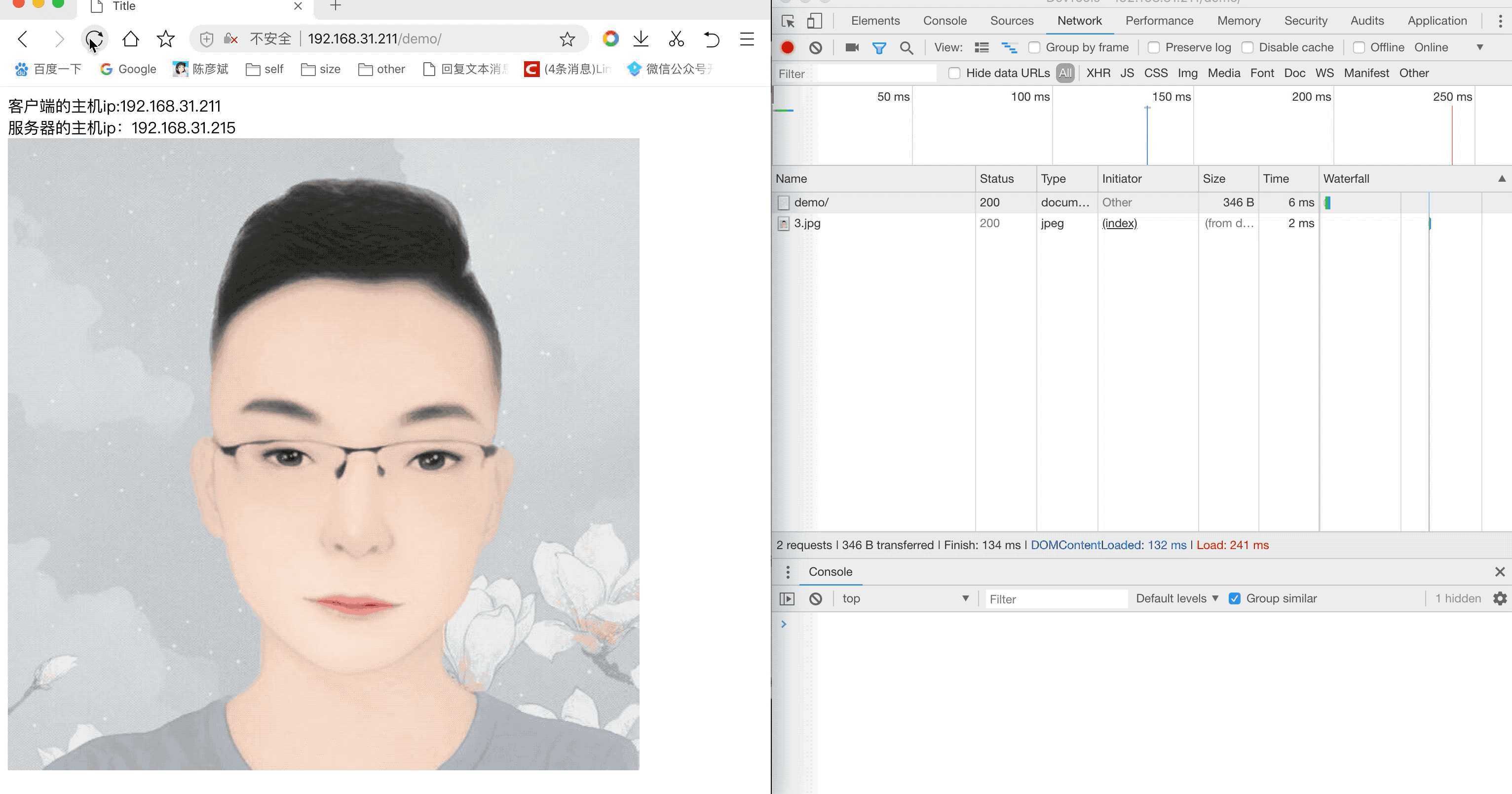Uncheck Group similar in console
This screenshot has width=1512, height=794.
pyautogui.click(x=1234, y=598)
